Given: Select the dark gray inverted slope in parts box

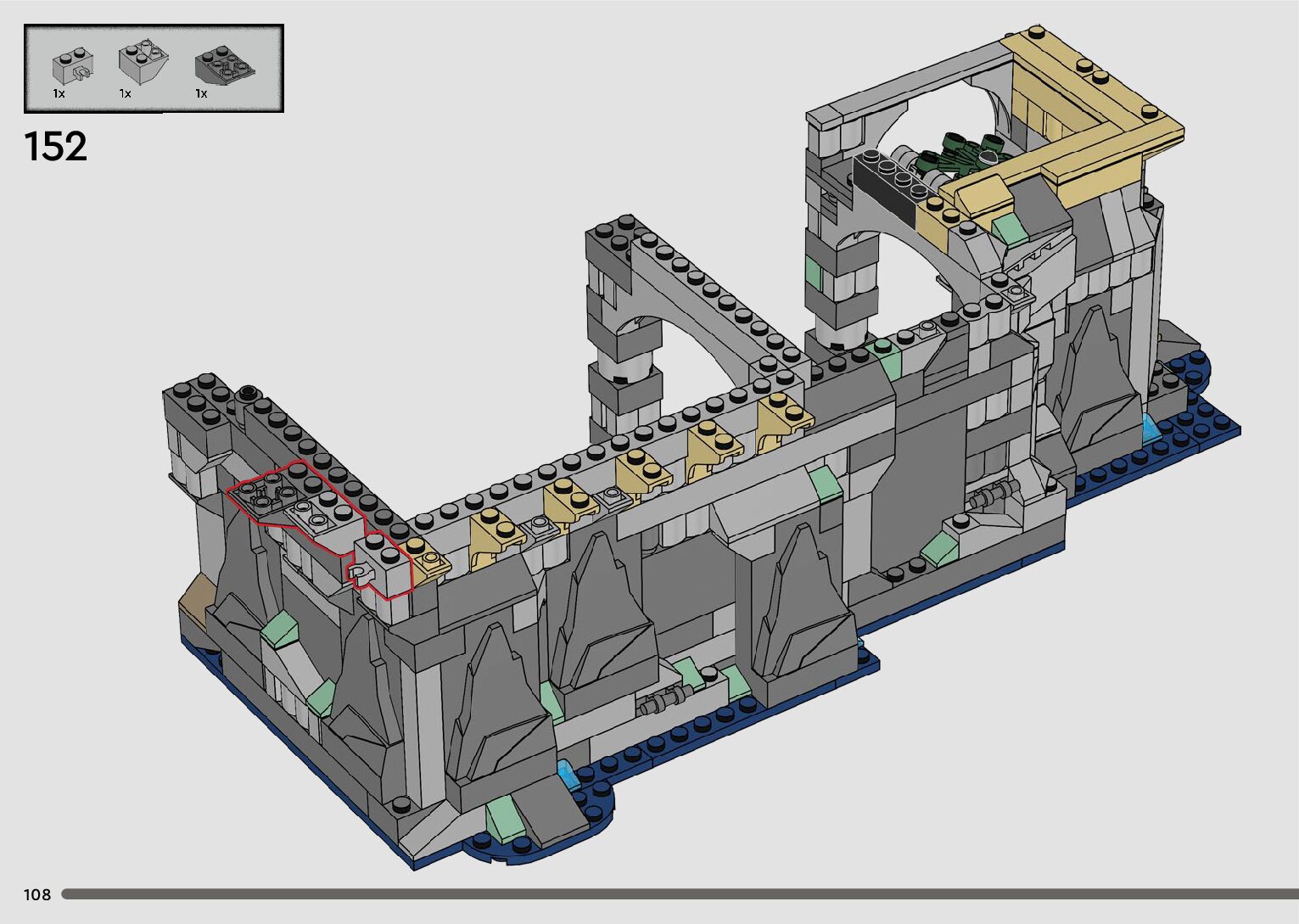Looking at the screenshot, I should tap(224, 65).
